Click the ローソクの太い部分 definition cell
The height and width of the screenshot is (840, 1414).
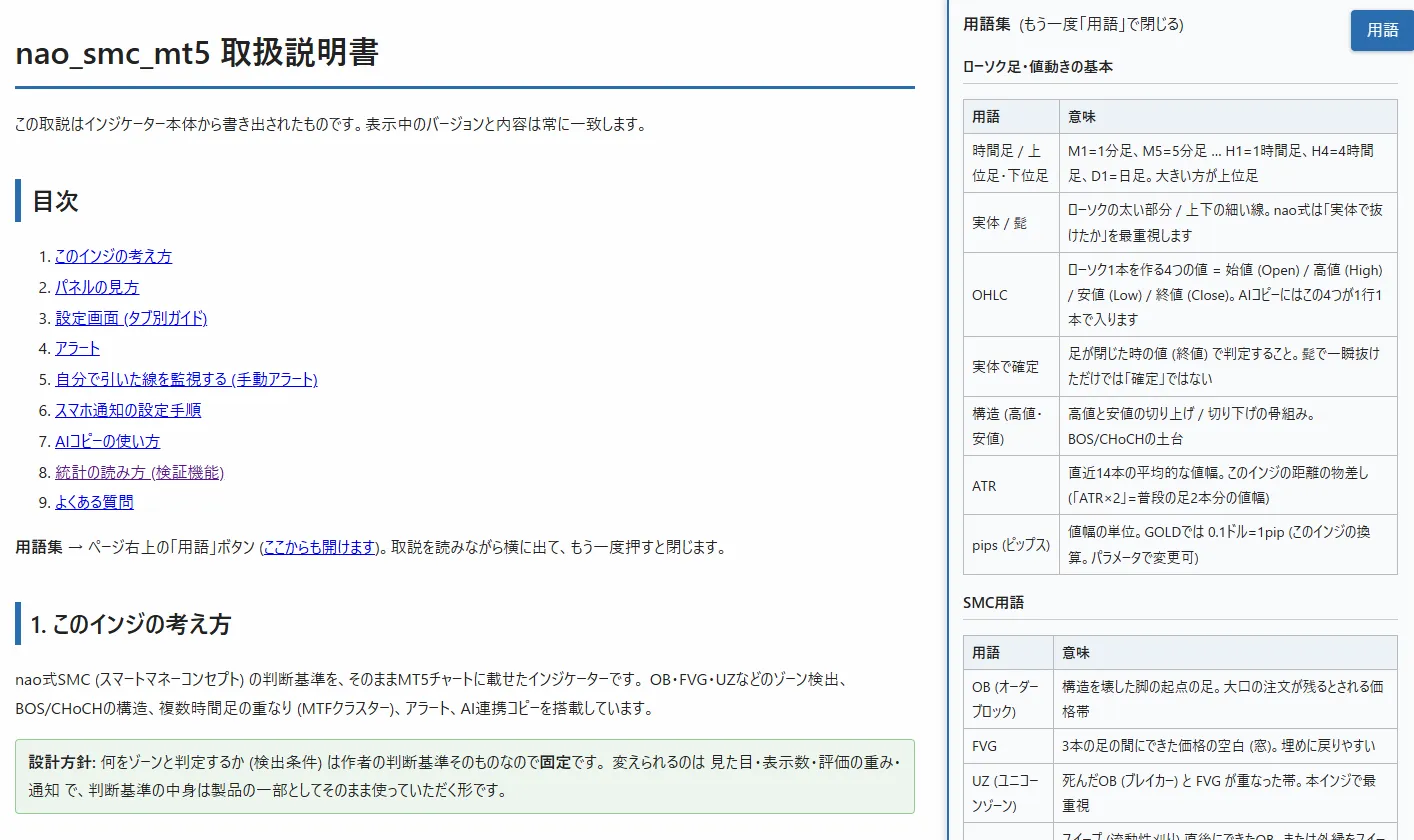tap(1228, 223)
